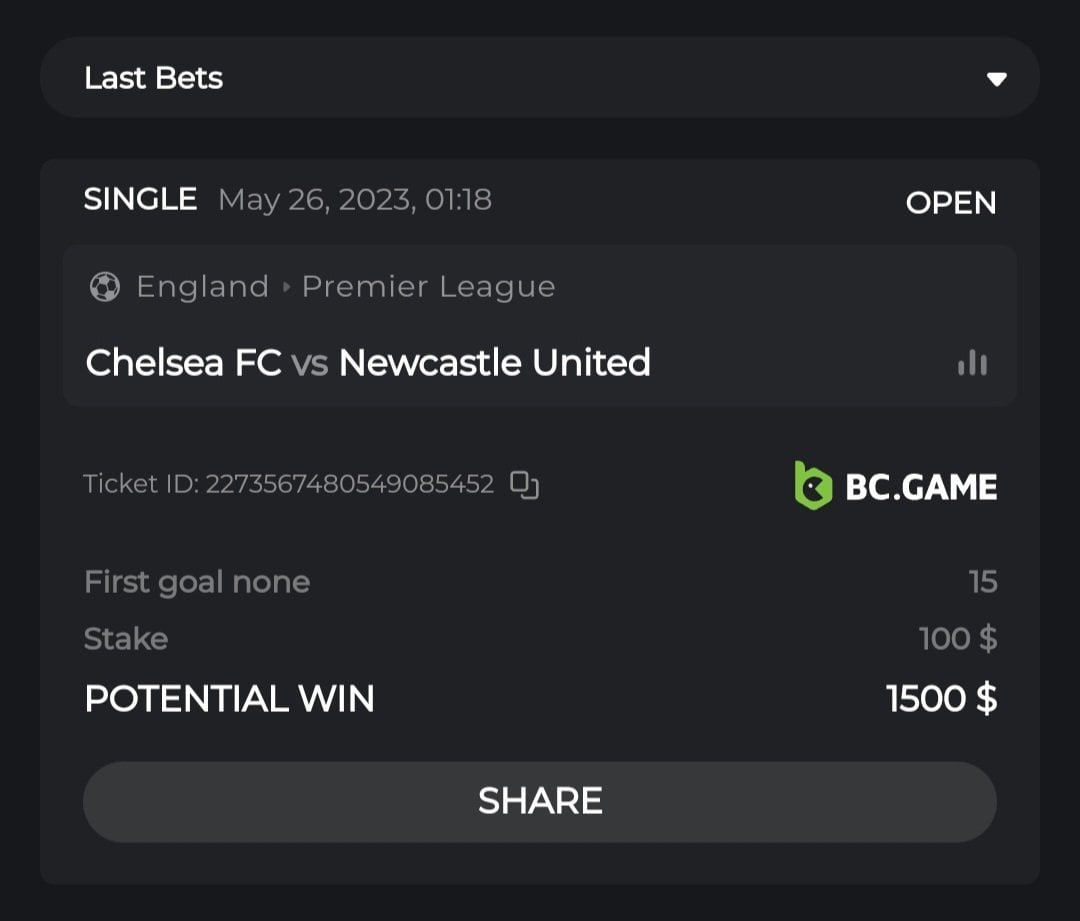Click the breadcrumb arrow after England
1080x921 pixels.
(286, 287)
